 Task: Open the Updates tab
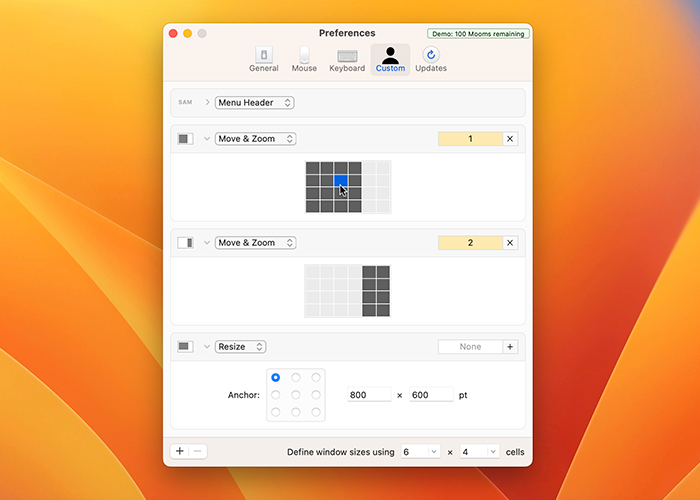(431, 60)
